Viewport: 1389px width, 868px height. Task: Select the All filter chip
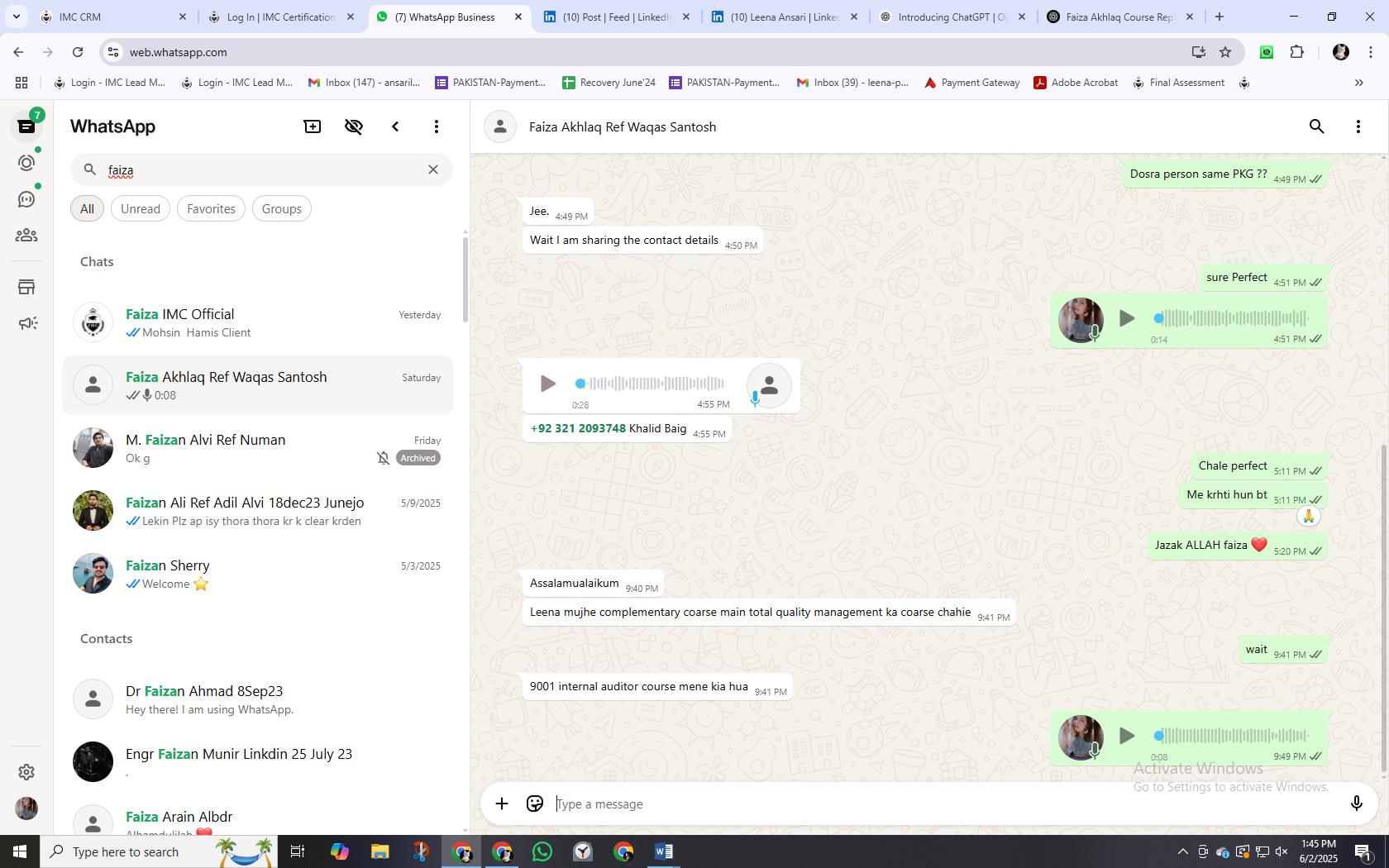pos(87,209)
